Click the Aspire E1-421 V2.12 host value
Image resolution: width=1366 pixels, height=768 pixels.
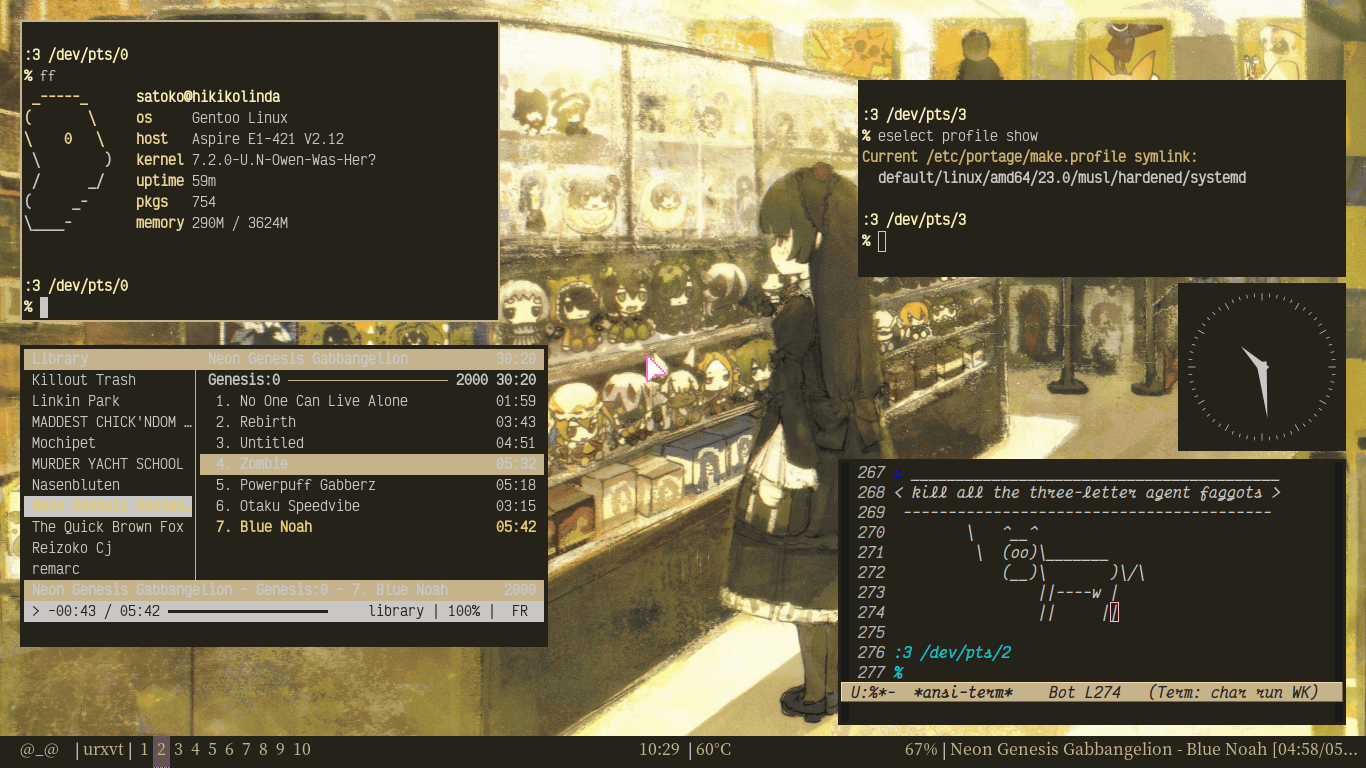(x=268, y=139)
